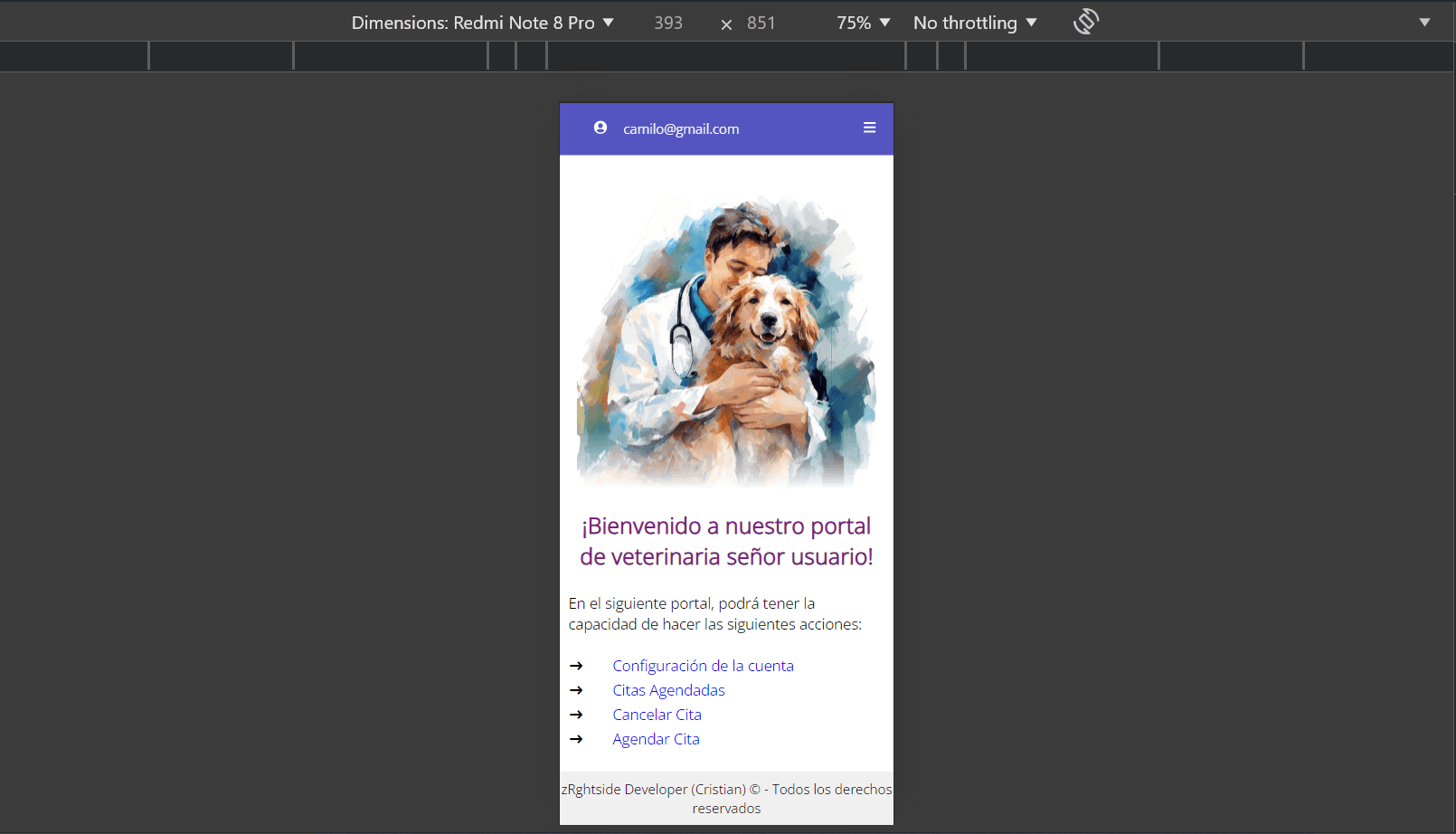The image size is (1456, 834).
Task: Click the user profile avatar icon
Action: tap(600, 128)
